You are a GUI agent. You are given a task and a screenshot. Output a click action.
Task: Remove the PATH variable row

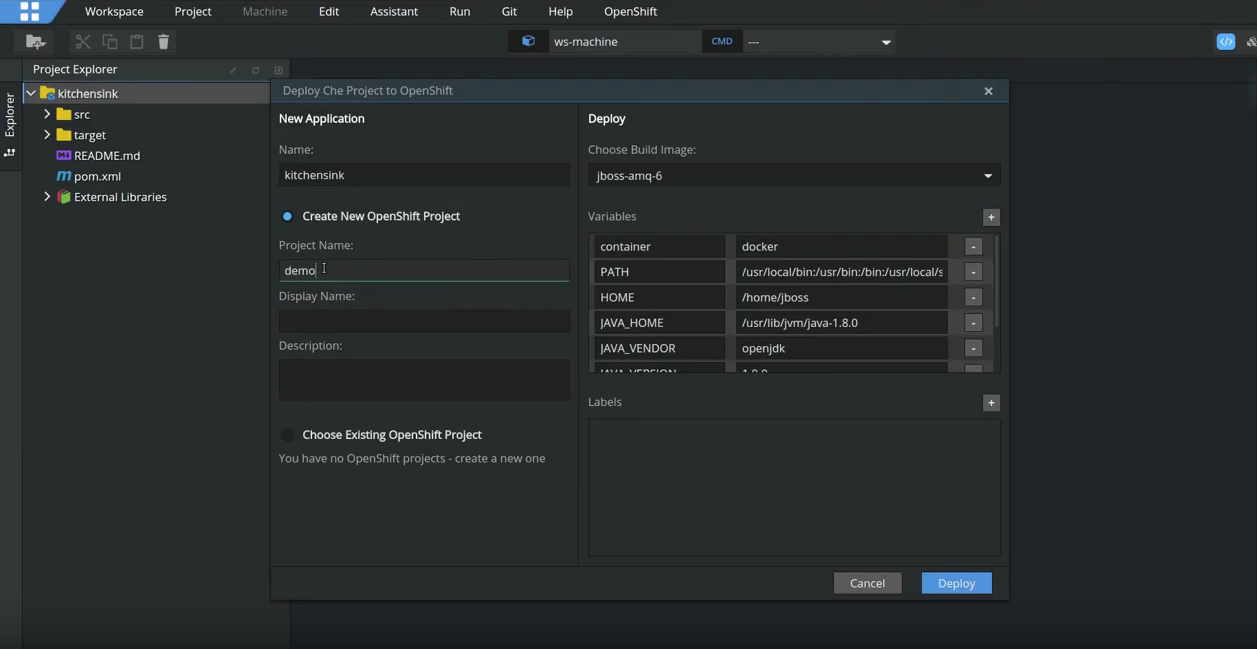pyautogui.click(x=973, y=272)
